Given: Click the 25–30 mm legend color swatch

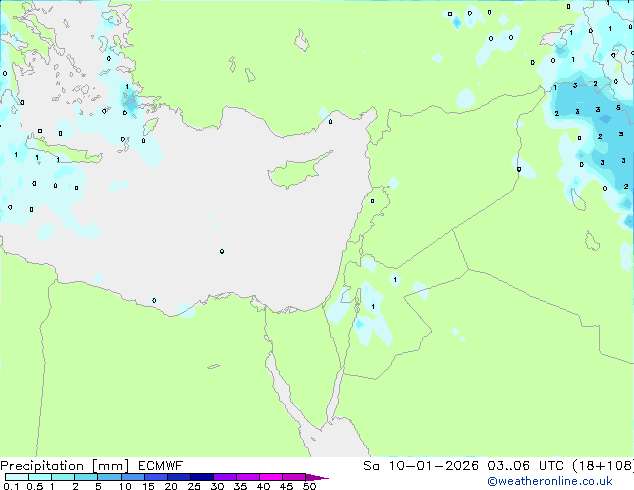Looking at the screenshot, I should (202, 477).
